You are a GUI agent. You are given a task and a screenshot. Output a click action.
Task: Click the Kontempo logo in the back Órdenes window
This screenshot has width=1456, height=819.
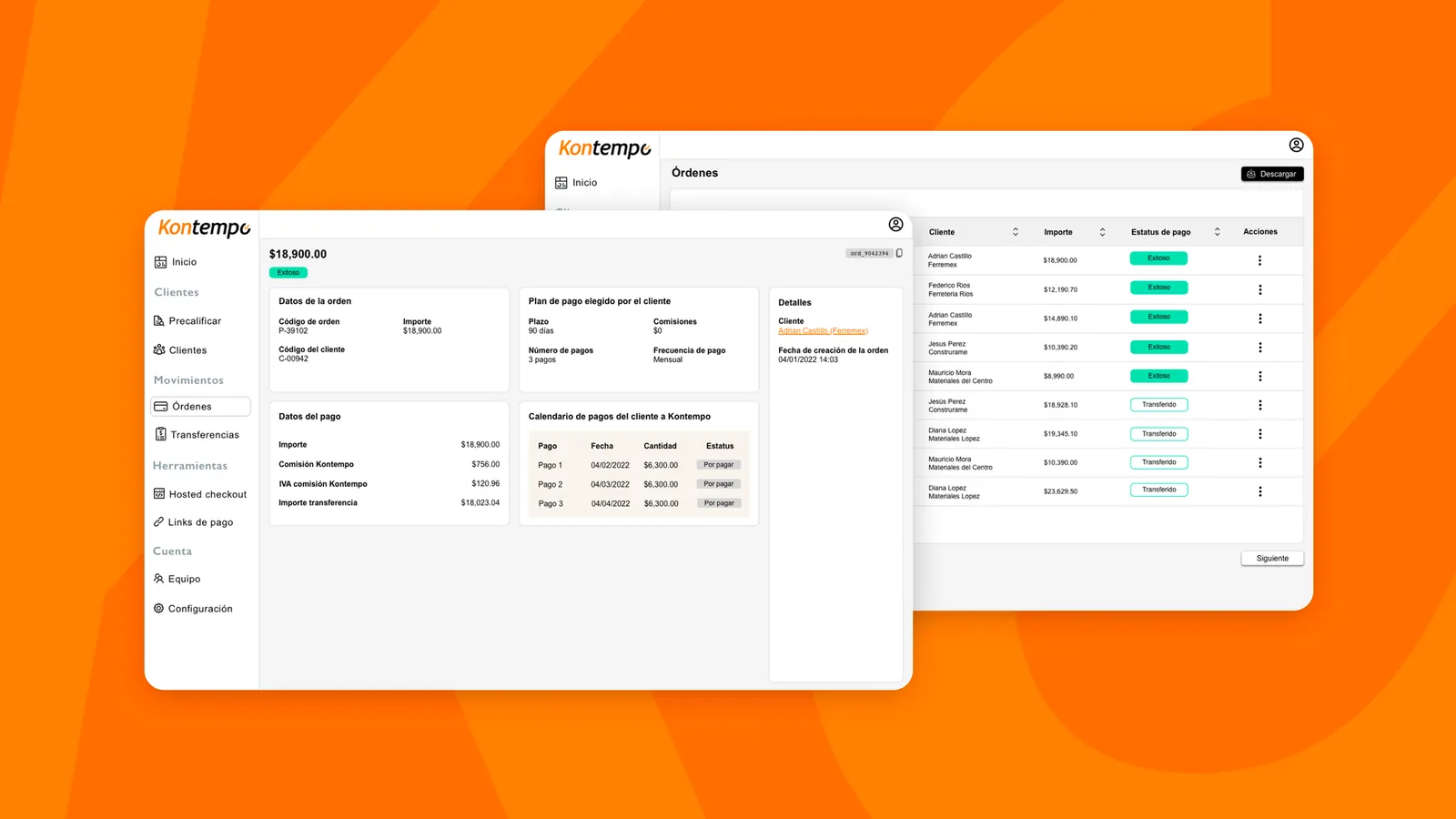tap(605, 148)
